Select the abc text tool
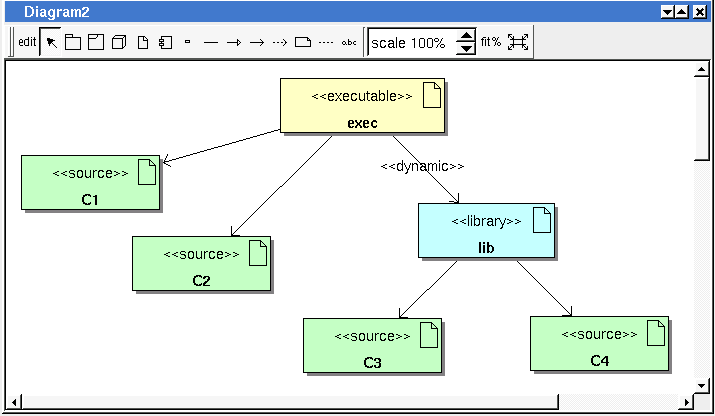The height and width of the screenshot is (416, 715). coord(349,42)
